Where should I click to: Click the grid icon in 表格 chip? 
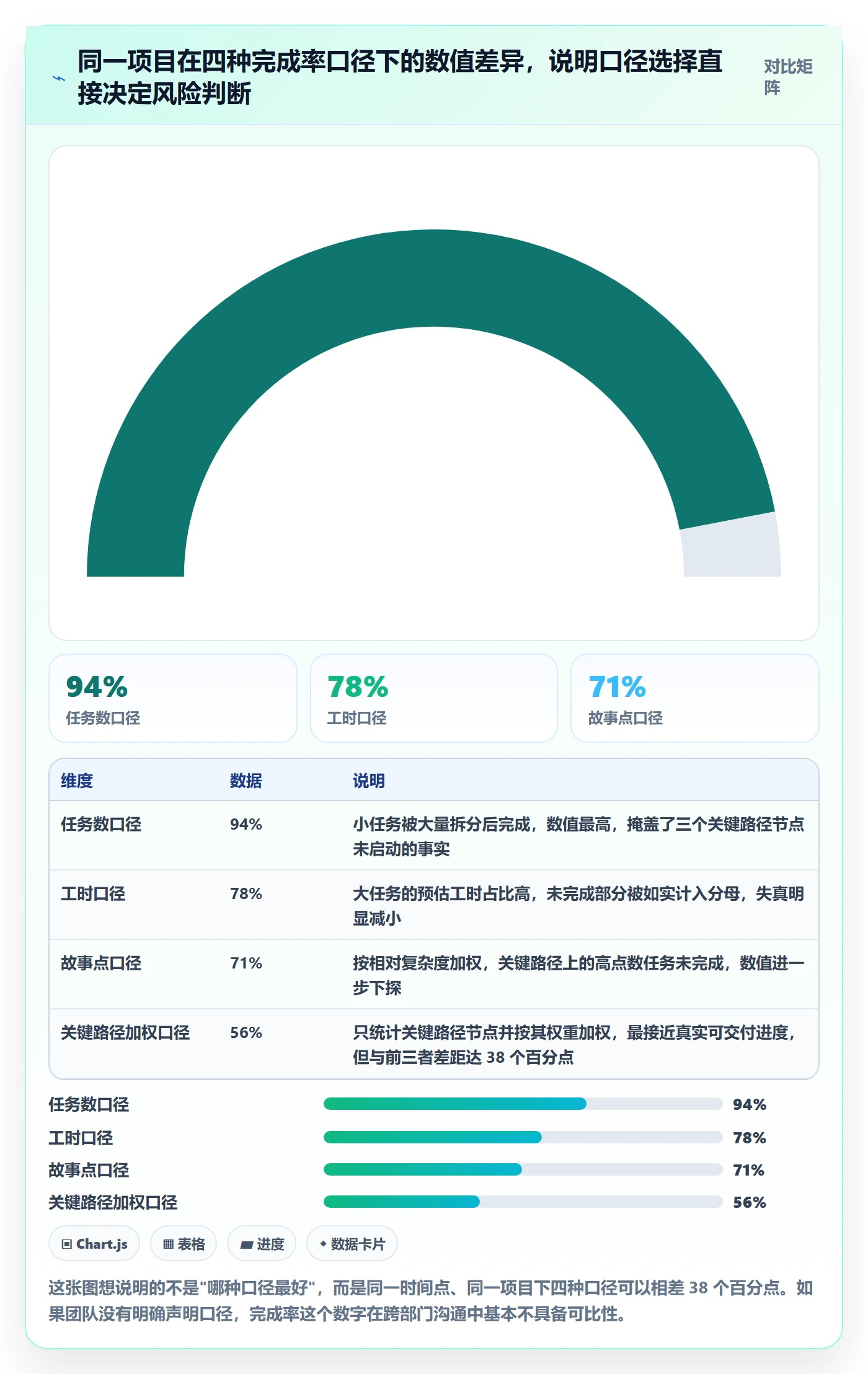(168, 1244)
